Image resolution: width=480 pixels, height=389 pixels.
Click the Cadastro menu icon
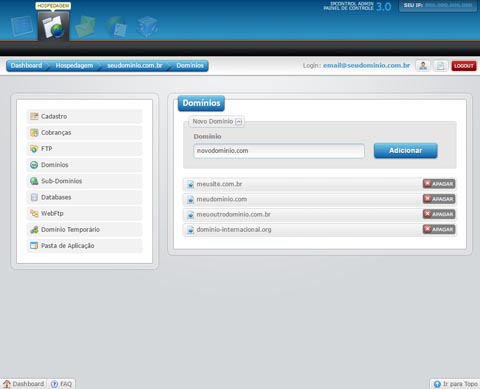34,116
